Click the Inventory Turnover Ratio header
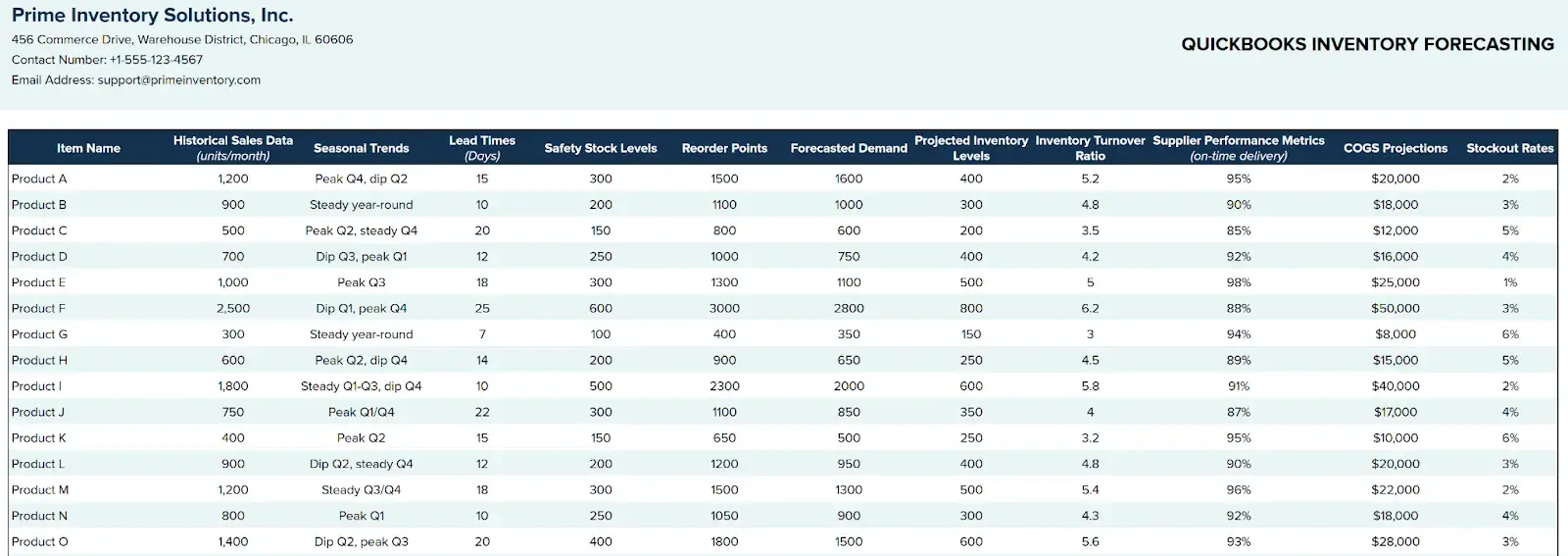 point(1090,148)
